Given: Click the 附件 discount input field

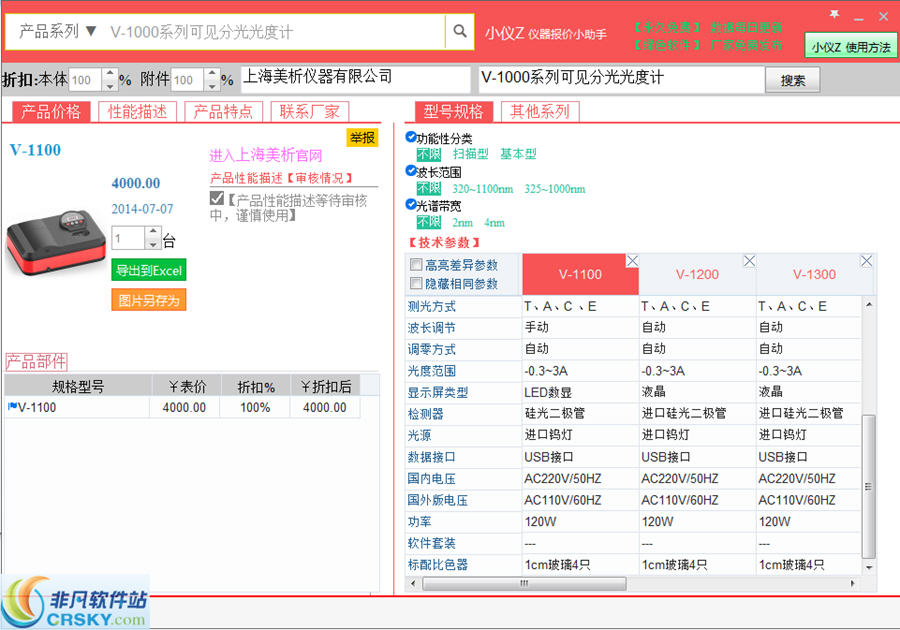Looking at the screenshot, I should pyautogui.click(x=187, y=80).
